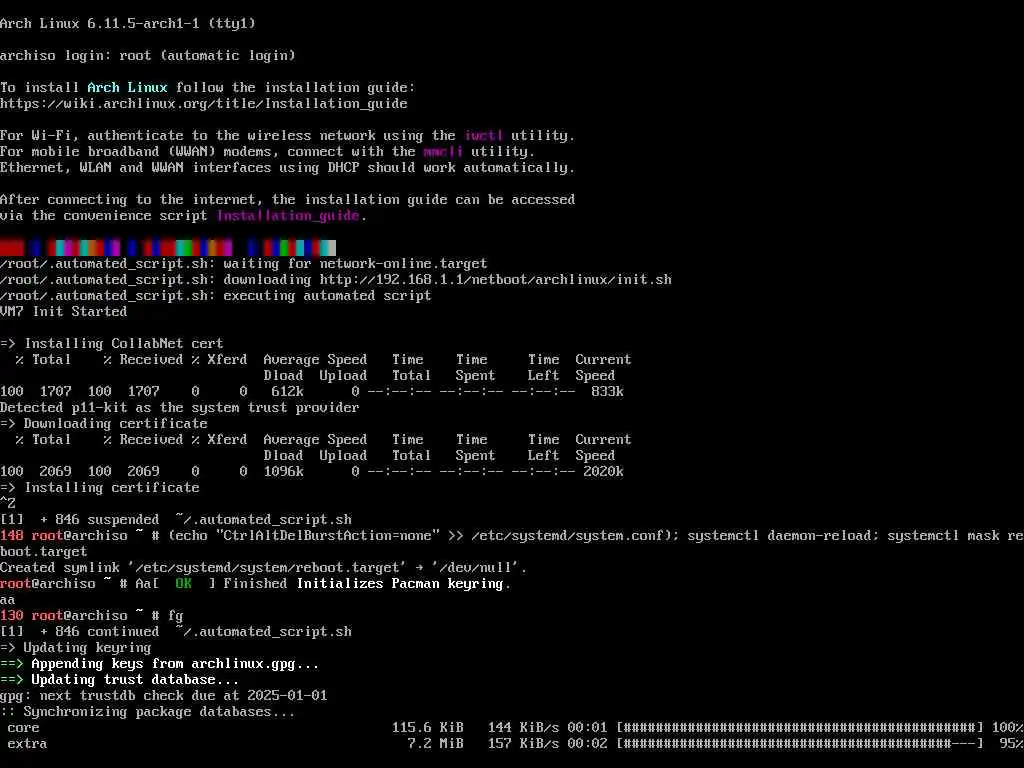Click '=> Downloading certificate' line
This screenshot has width=1024, height=768.
[x=104, y=424]
